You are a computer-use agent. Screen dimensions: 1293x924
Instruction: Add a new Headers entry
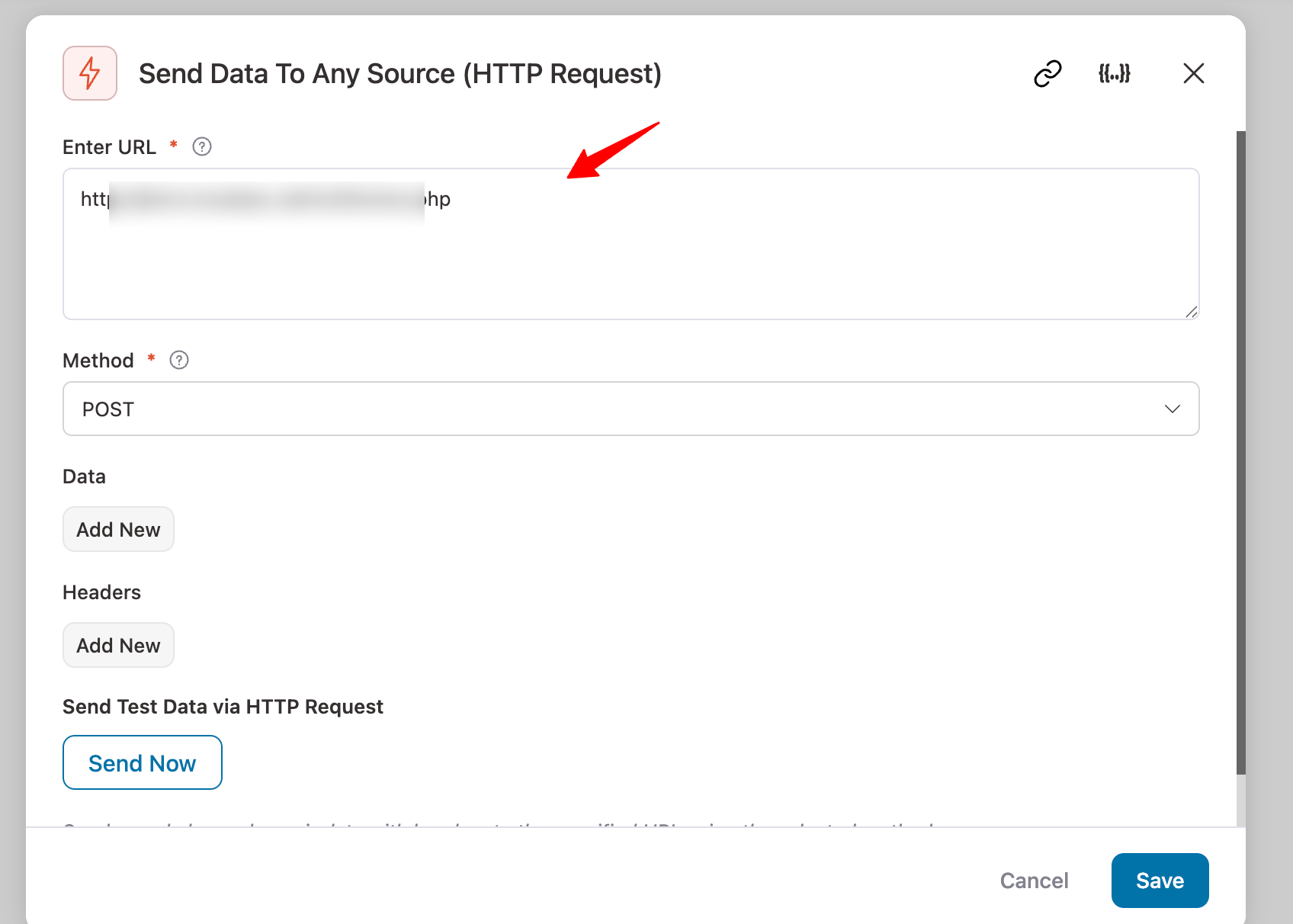coord(118,645)
